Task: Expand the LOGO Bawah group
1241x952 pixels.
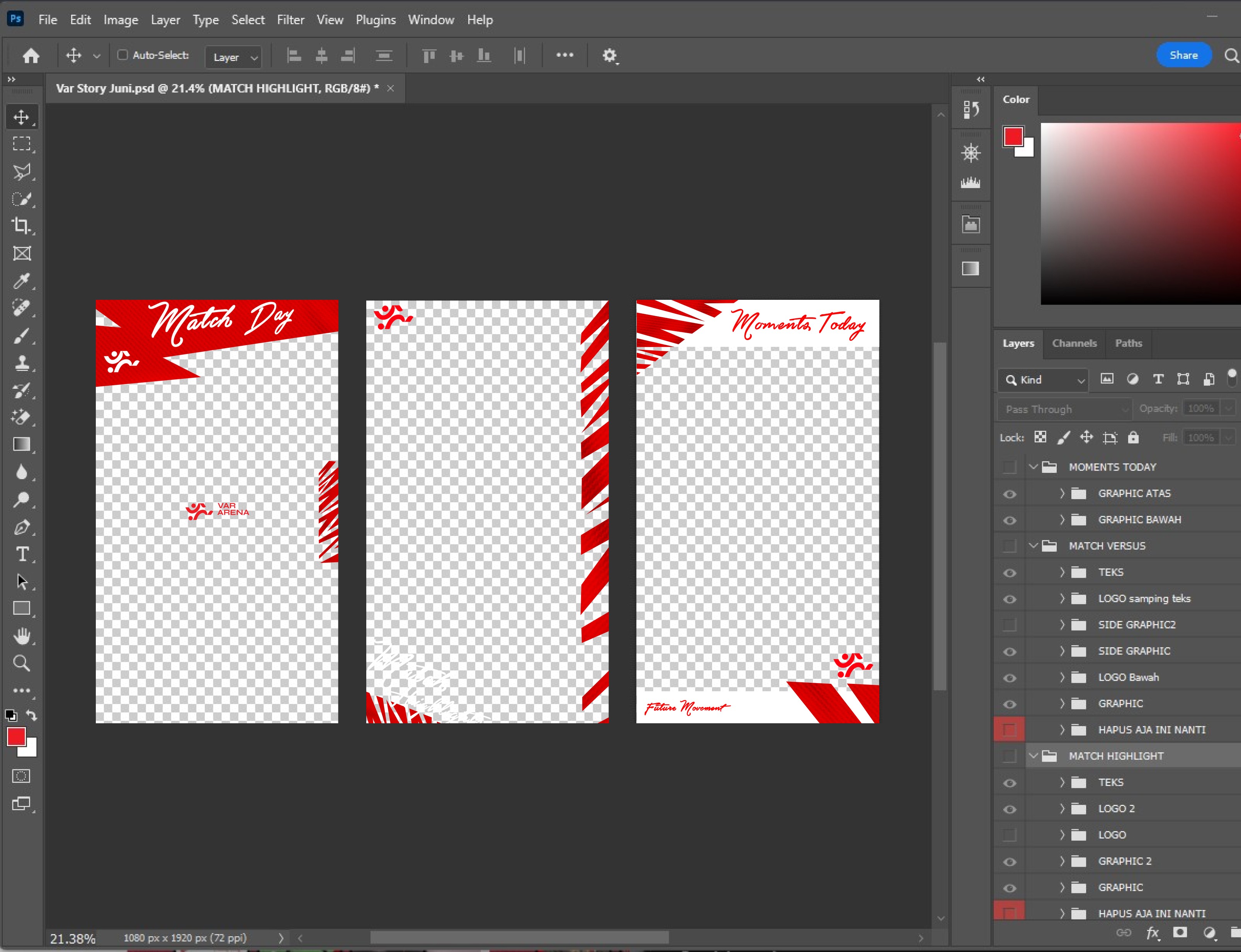Action: tap(1062, 677)
